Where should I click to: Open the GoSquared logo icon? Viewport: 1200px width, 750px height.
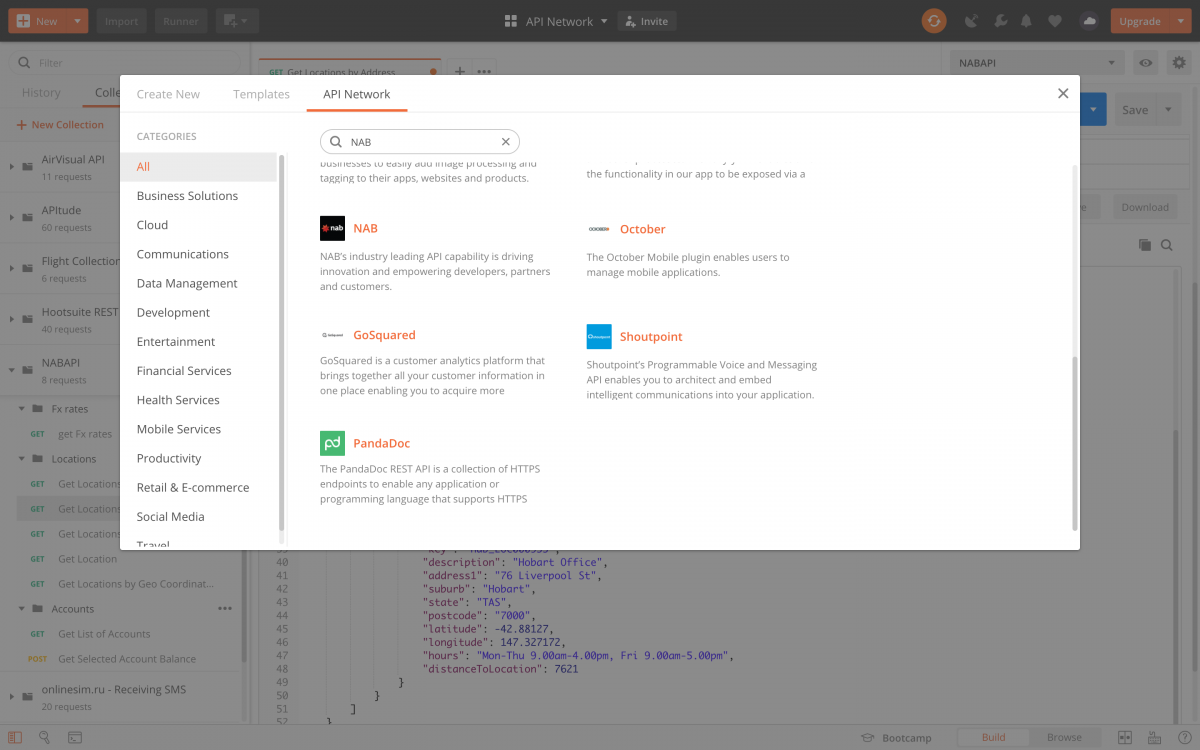point(332,335)
